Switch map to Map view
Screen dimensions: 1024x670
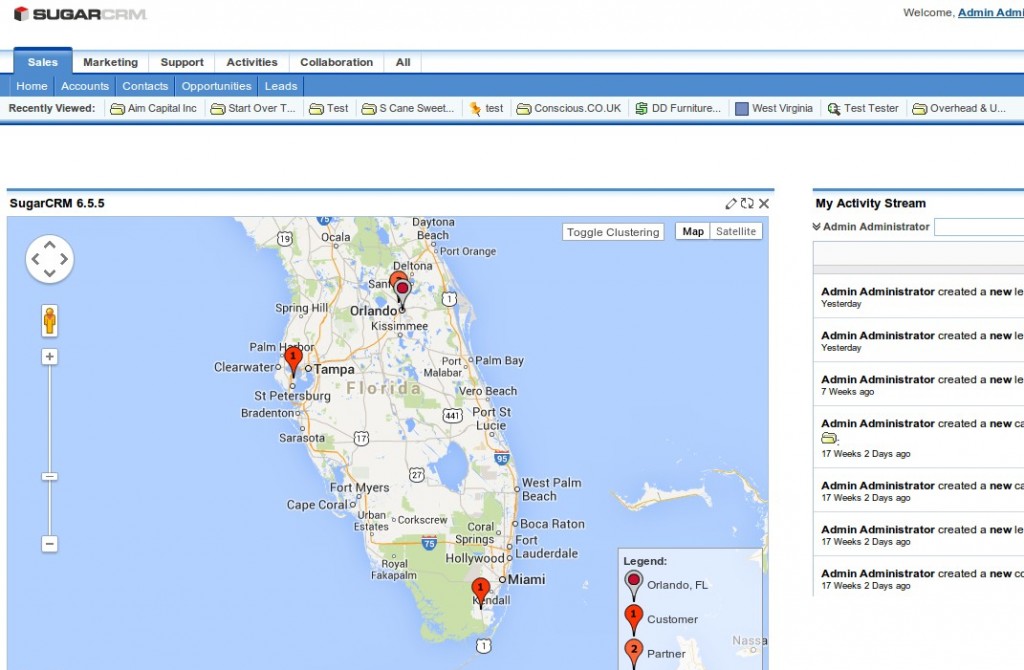tap(693, 231)
